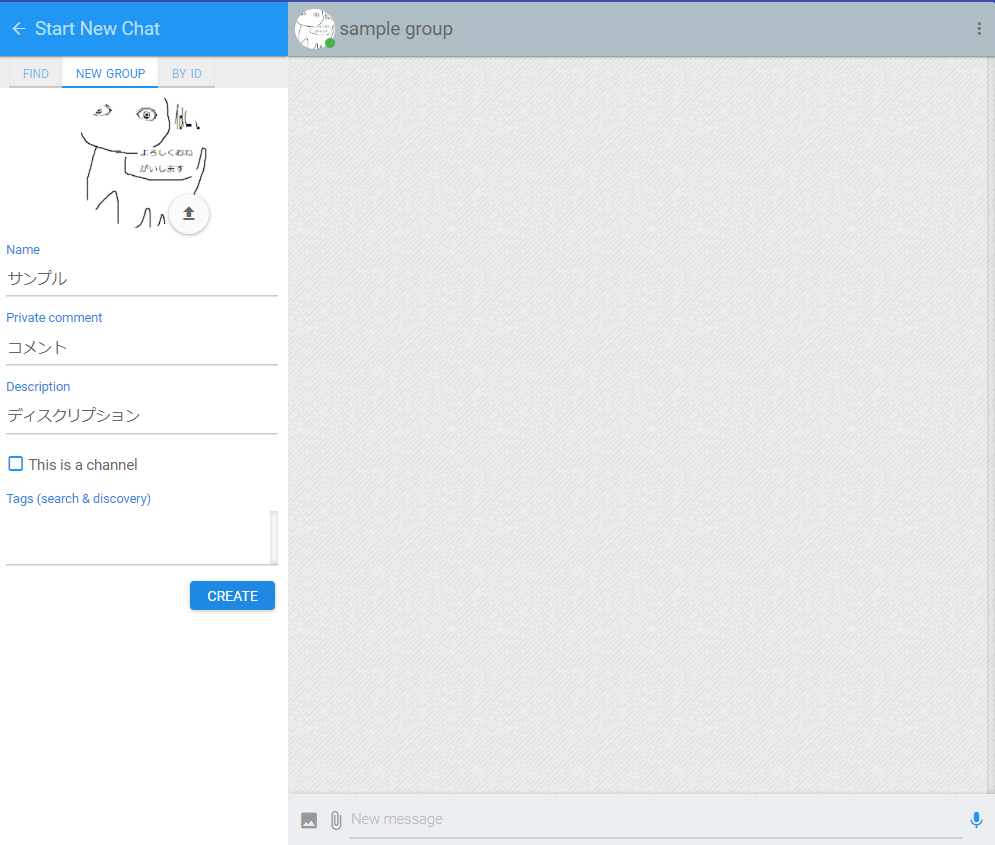Click the scrollbar of the Tags box

coord(274,538)
